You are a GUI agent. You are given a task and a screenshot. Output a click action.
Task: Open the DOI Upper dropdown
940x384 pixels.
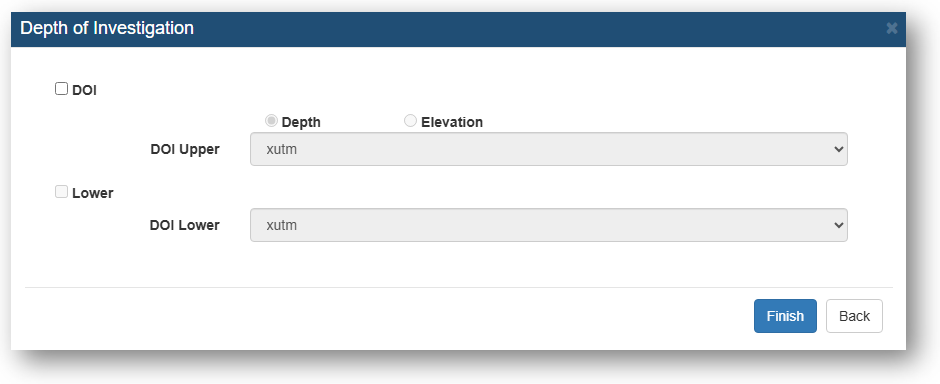tap(549, 149)
